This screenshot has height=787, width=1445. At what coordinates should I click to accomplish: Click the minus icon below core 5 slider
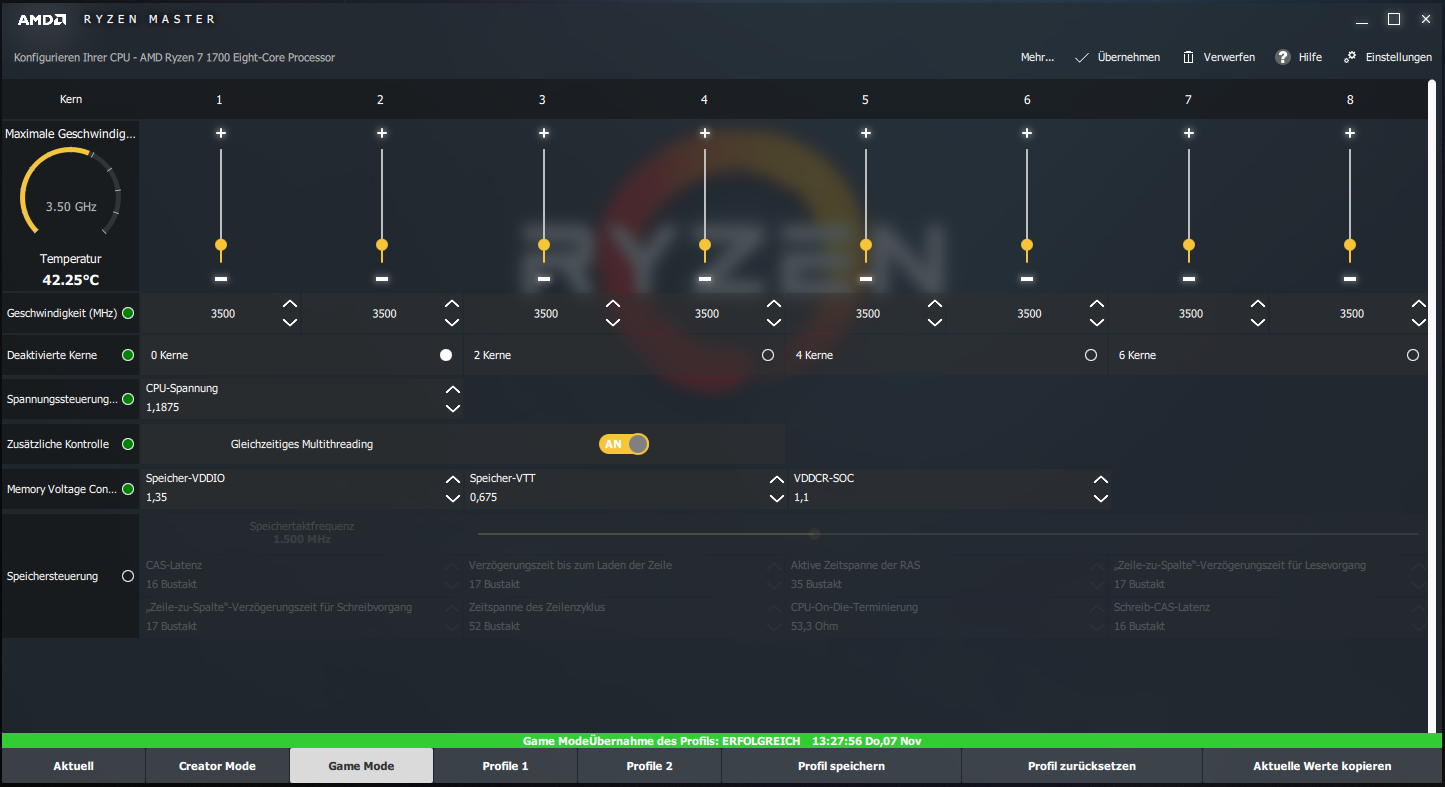866,278
